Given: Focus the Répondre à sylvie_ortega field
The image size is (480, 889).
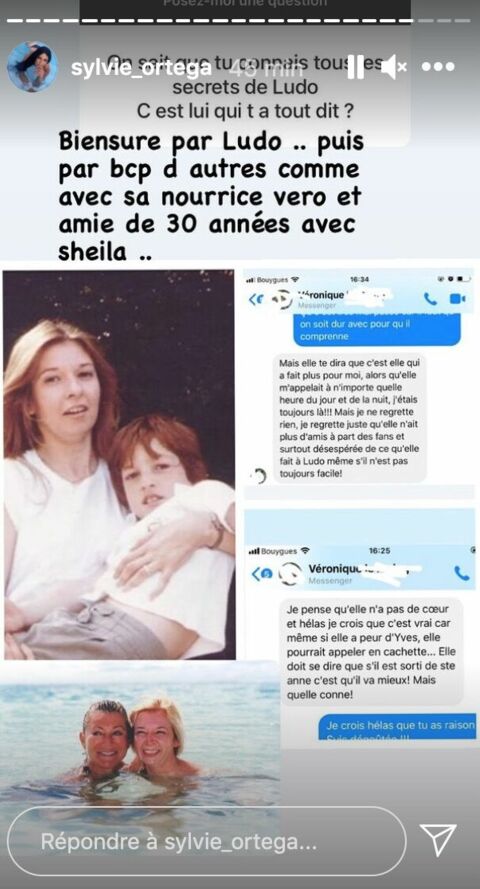Looking at the screenshot, I should click(207, 841).
